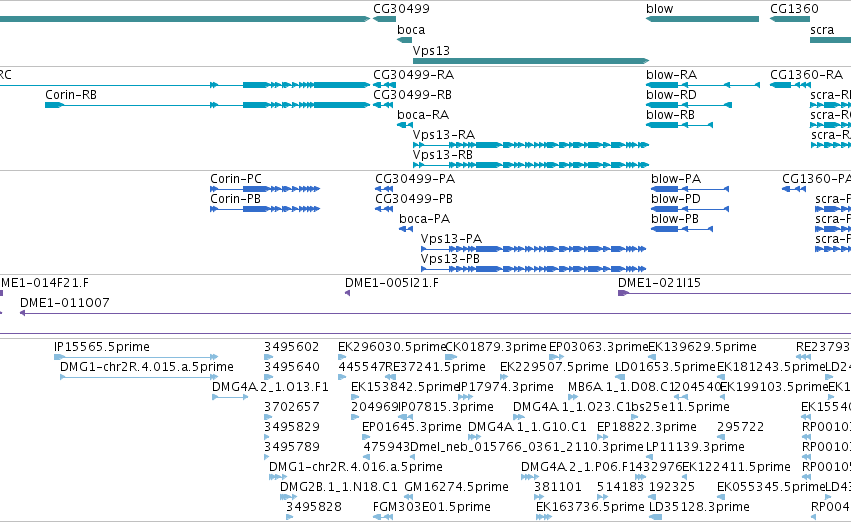This screenshot has height=522, width=851.
Task: Select the boca gene feature
Action: click(404, 40)
